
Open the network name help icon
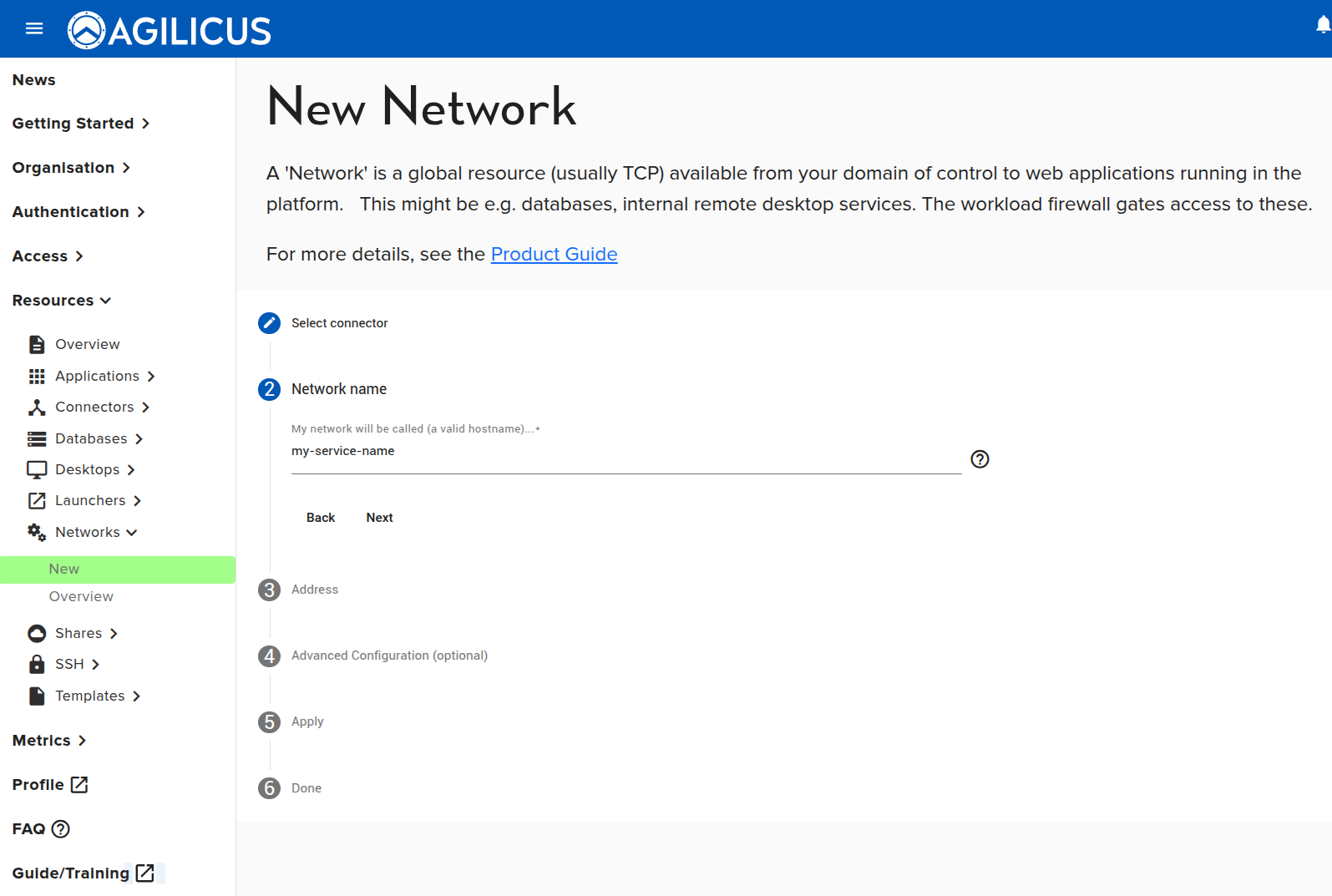point(980,459)
